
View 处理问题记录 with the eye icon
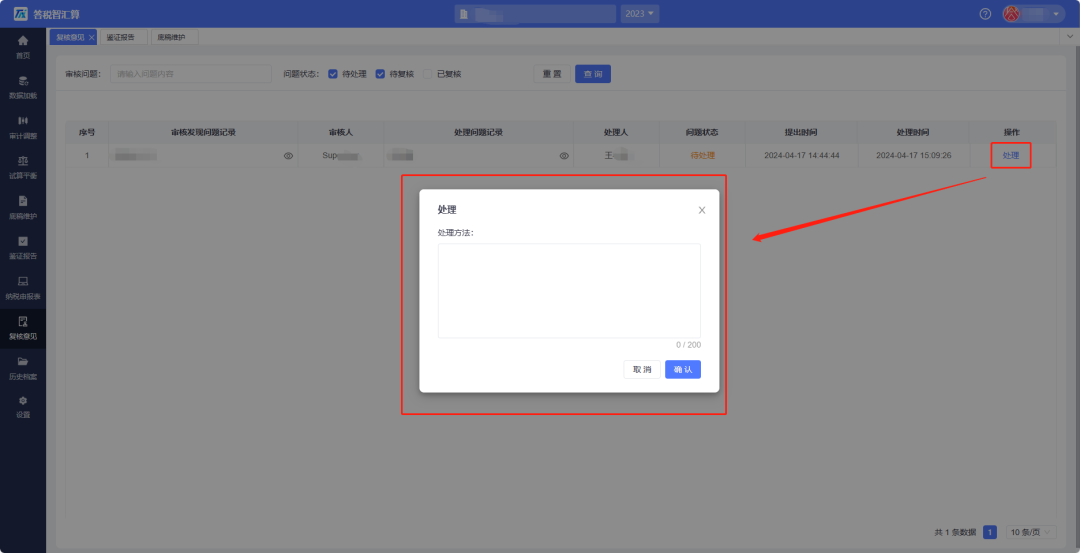(564, 156)
